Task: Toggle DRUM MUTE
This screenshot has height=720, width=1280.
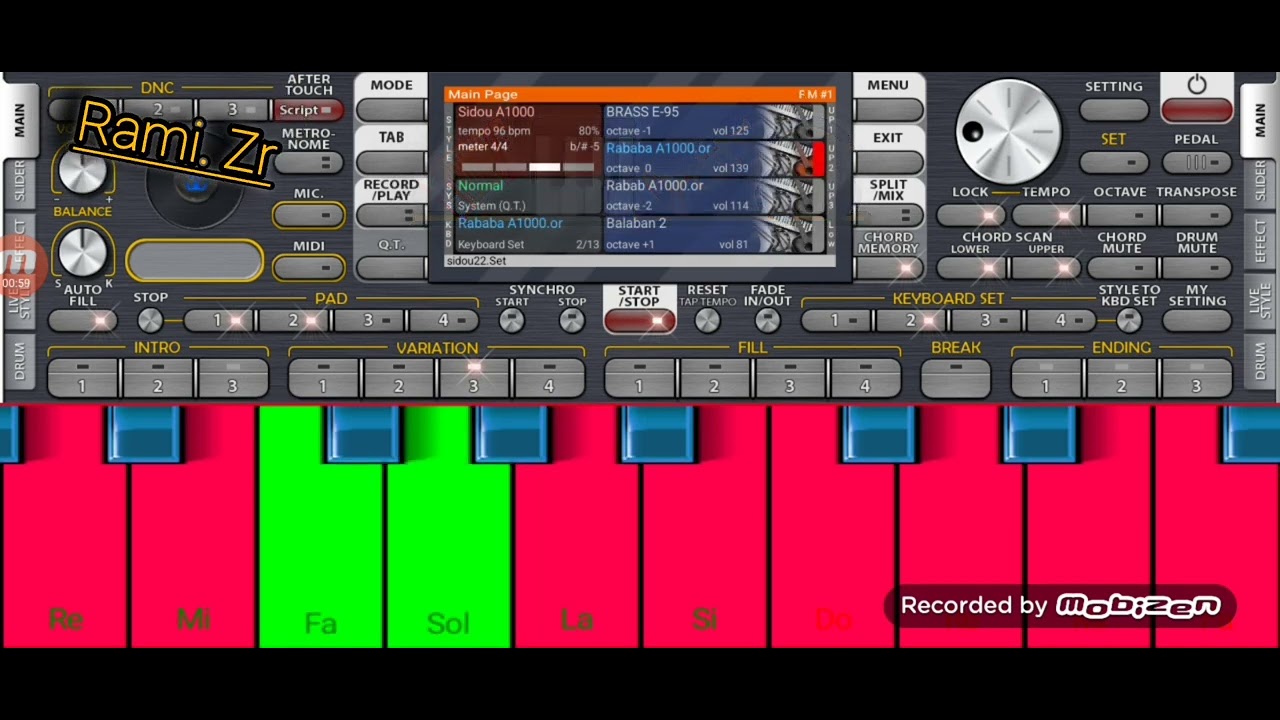Action: (x=1197, y=267)
